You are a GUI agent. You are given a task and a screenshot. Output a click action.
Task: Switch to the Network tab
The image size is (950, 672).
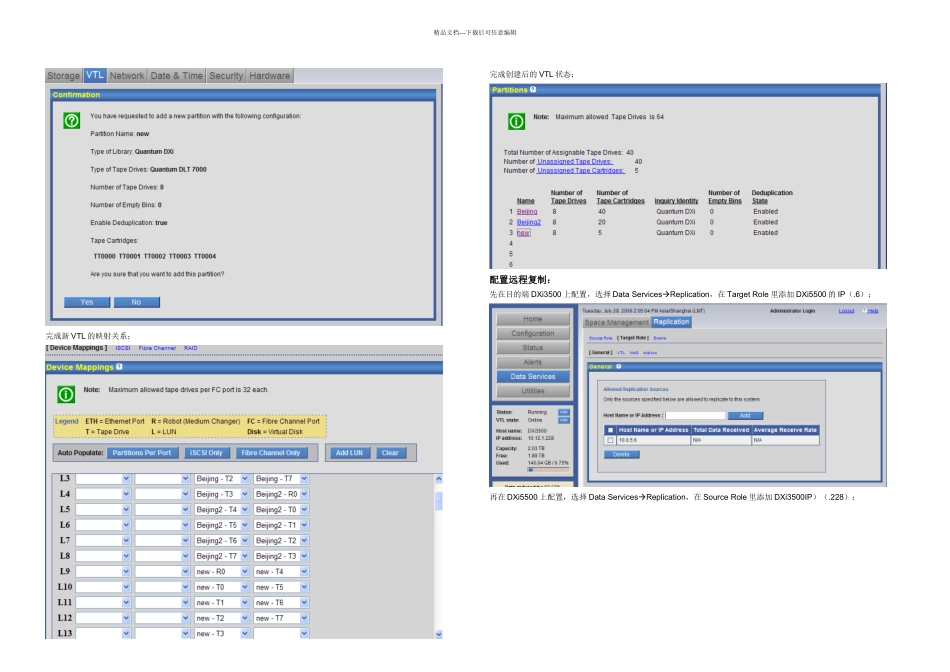point(127,76)
